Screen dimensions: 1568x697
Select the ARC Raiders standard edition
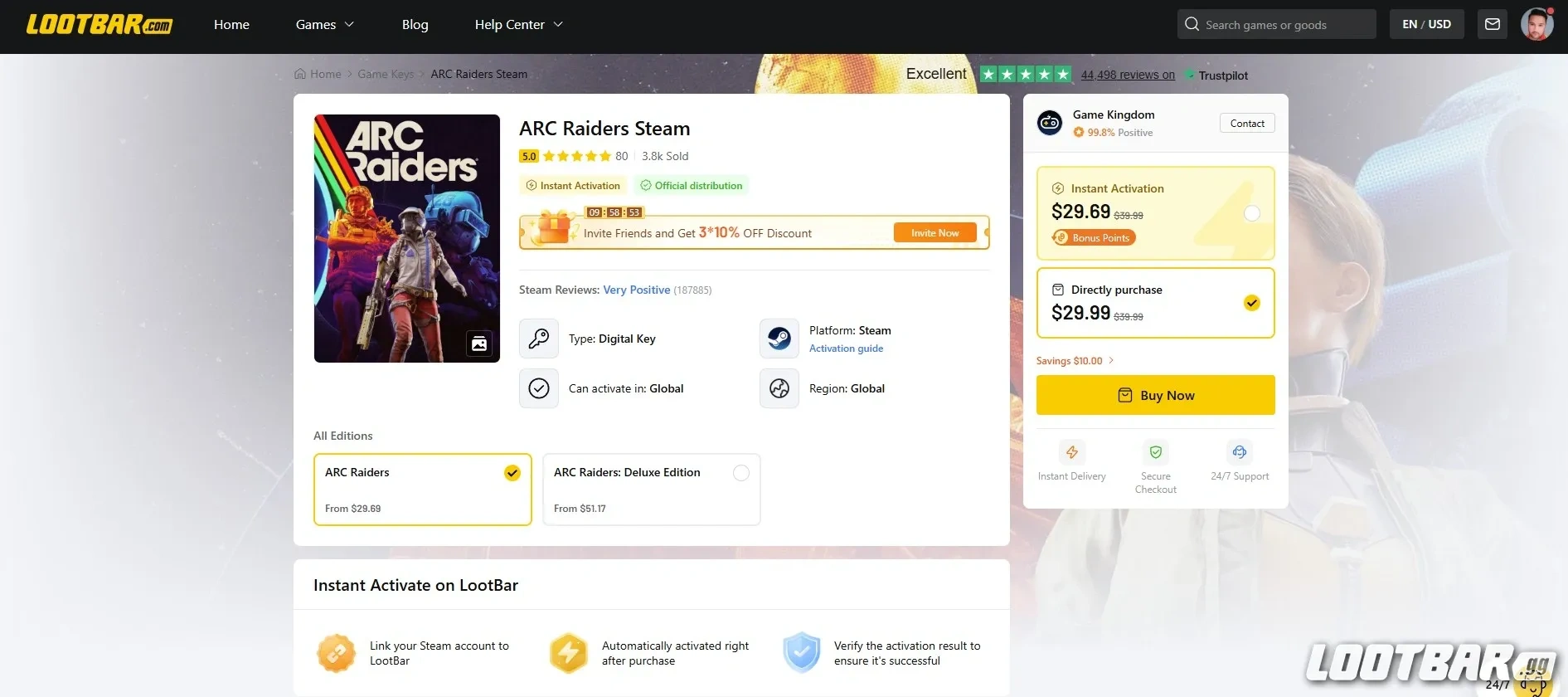[x=423, y=490]
